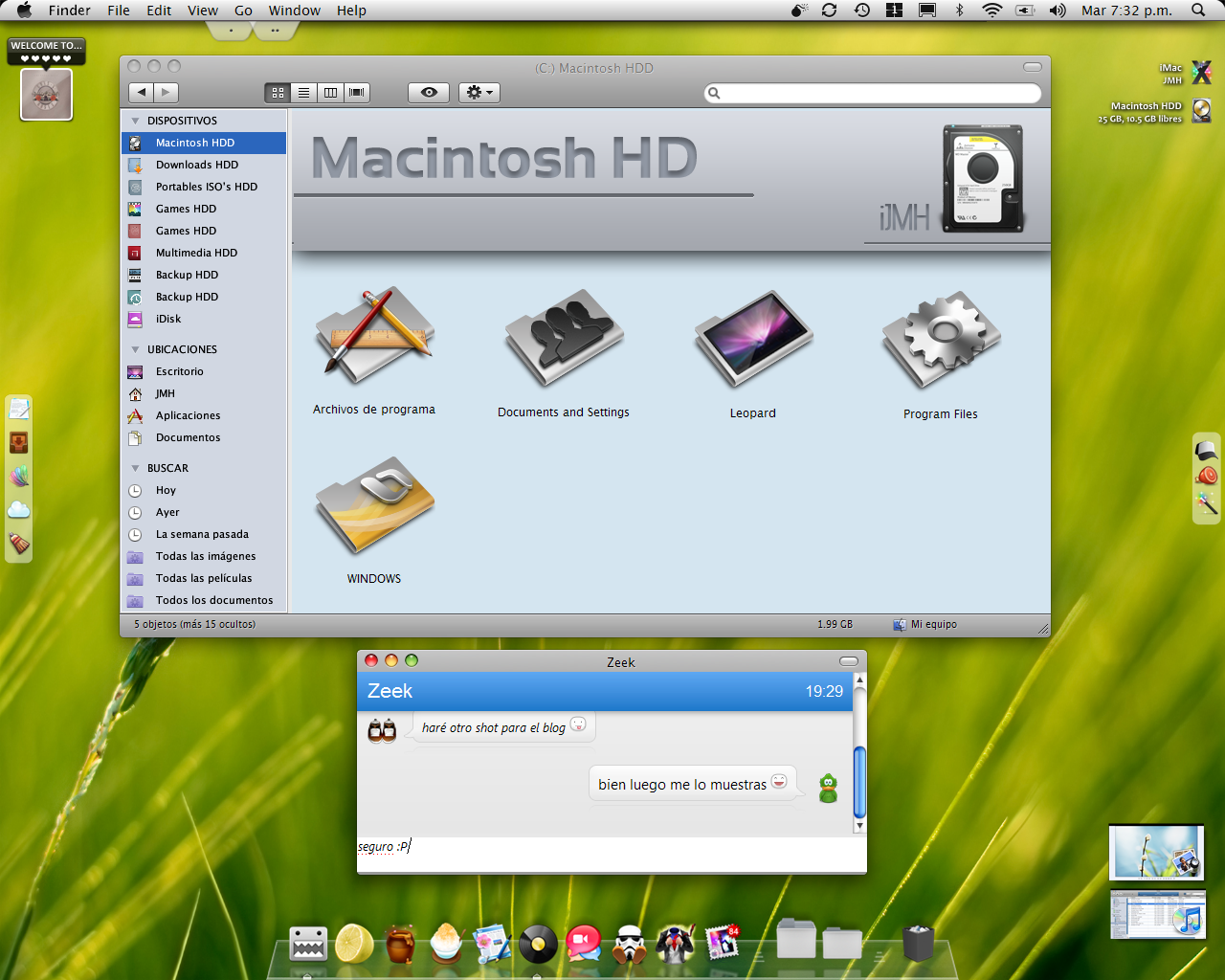Open the Help menu
Screen dimensions: 1225x980
coord(351,11)
